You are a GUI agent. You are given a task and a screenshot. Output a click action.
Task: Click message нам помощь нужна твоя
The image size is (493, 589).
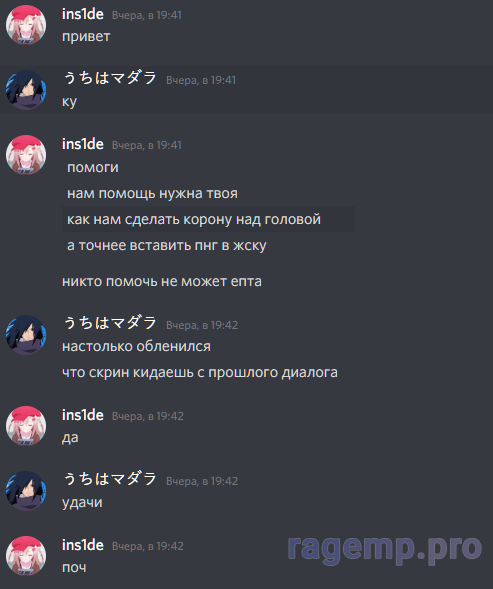[x=152, y=193]
